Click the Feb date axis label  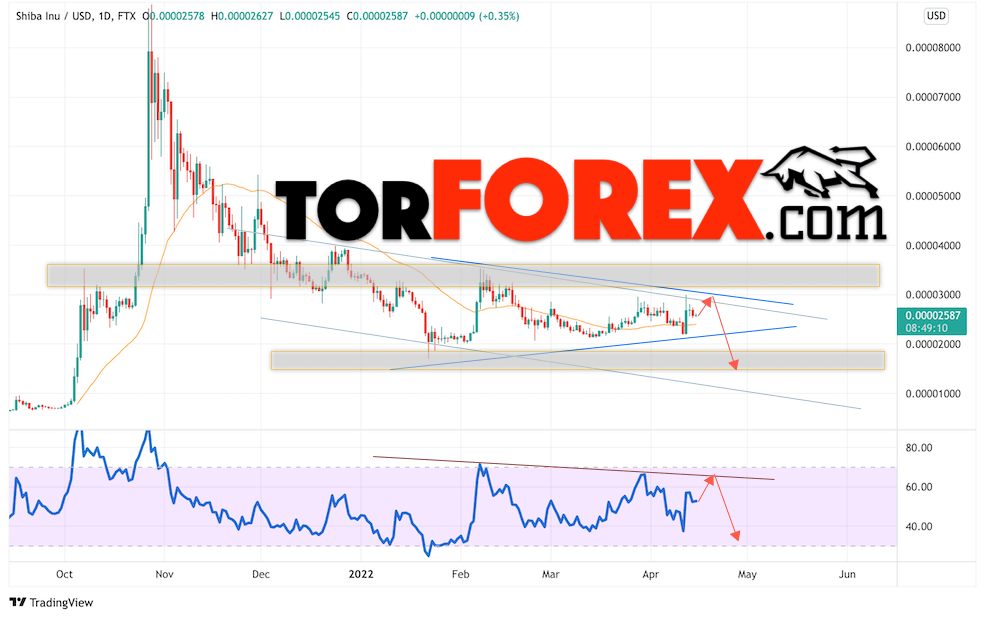[460, 574]
